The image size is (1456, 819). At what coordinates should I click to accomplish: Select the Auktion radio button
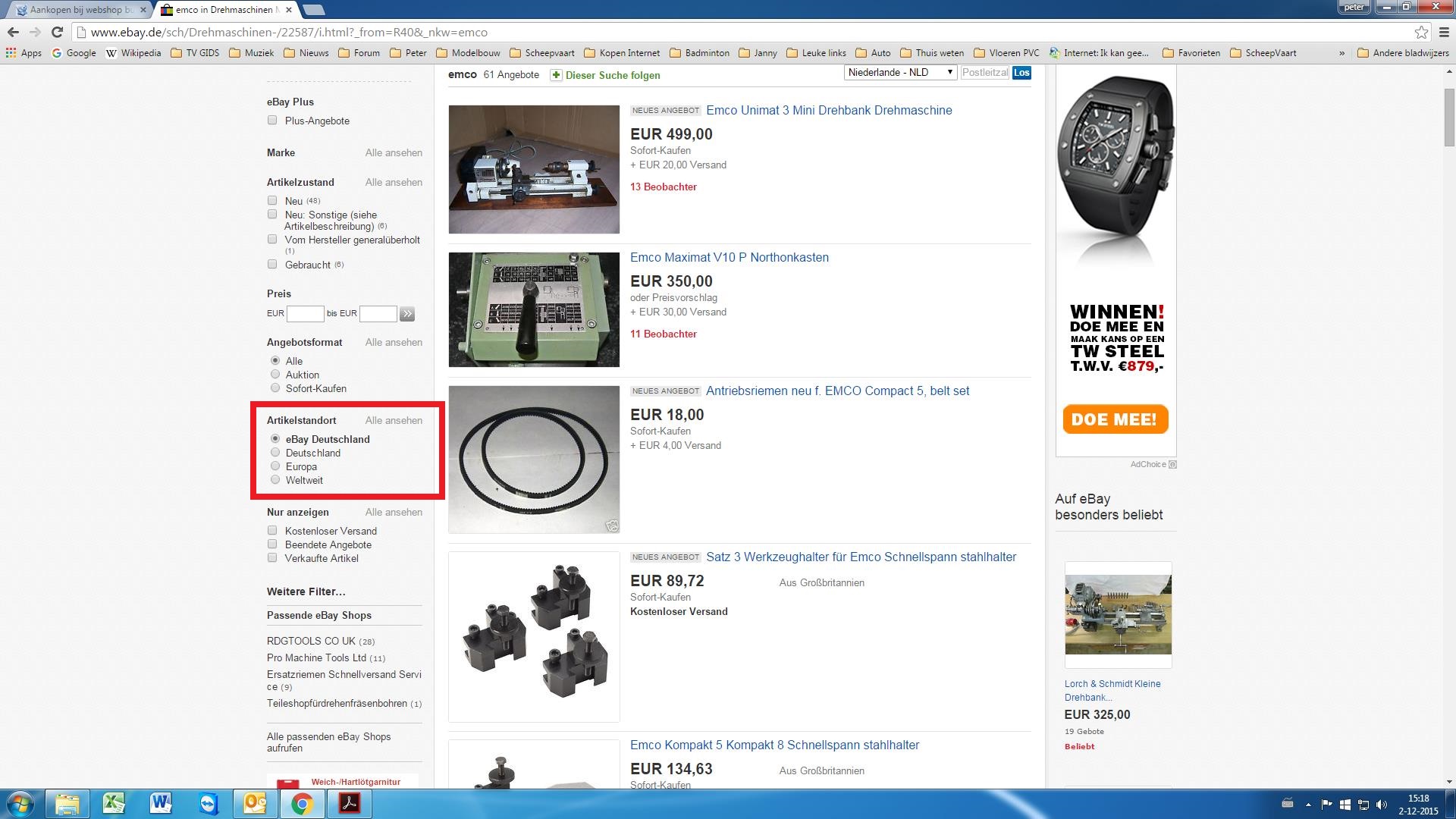(275, 374)
